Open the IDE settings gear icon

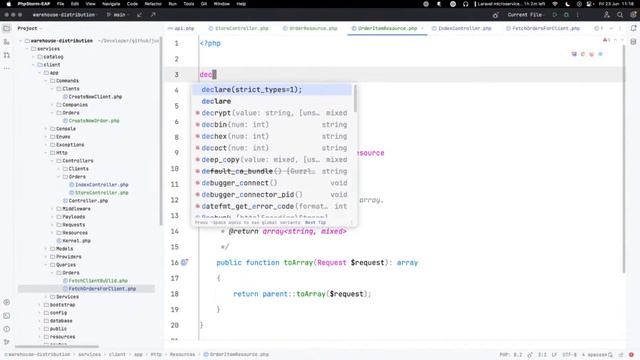[x=633, y=15]
